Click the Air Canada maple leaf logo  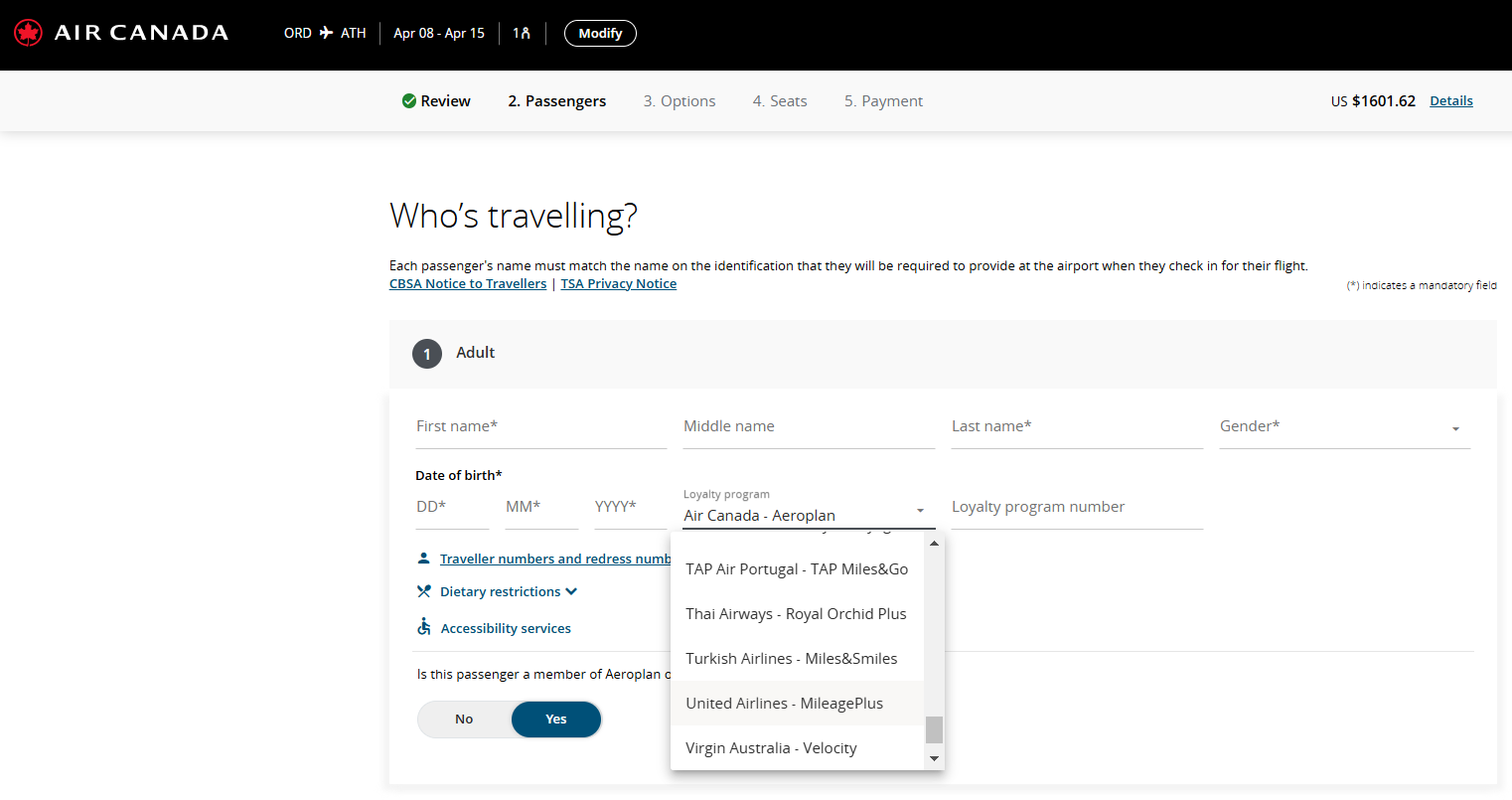tap(28, 33)
